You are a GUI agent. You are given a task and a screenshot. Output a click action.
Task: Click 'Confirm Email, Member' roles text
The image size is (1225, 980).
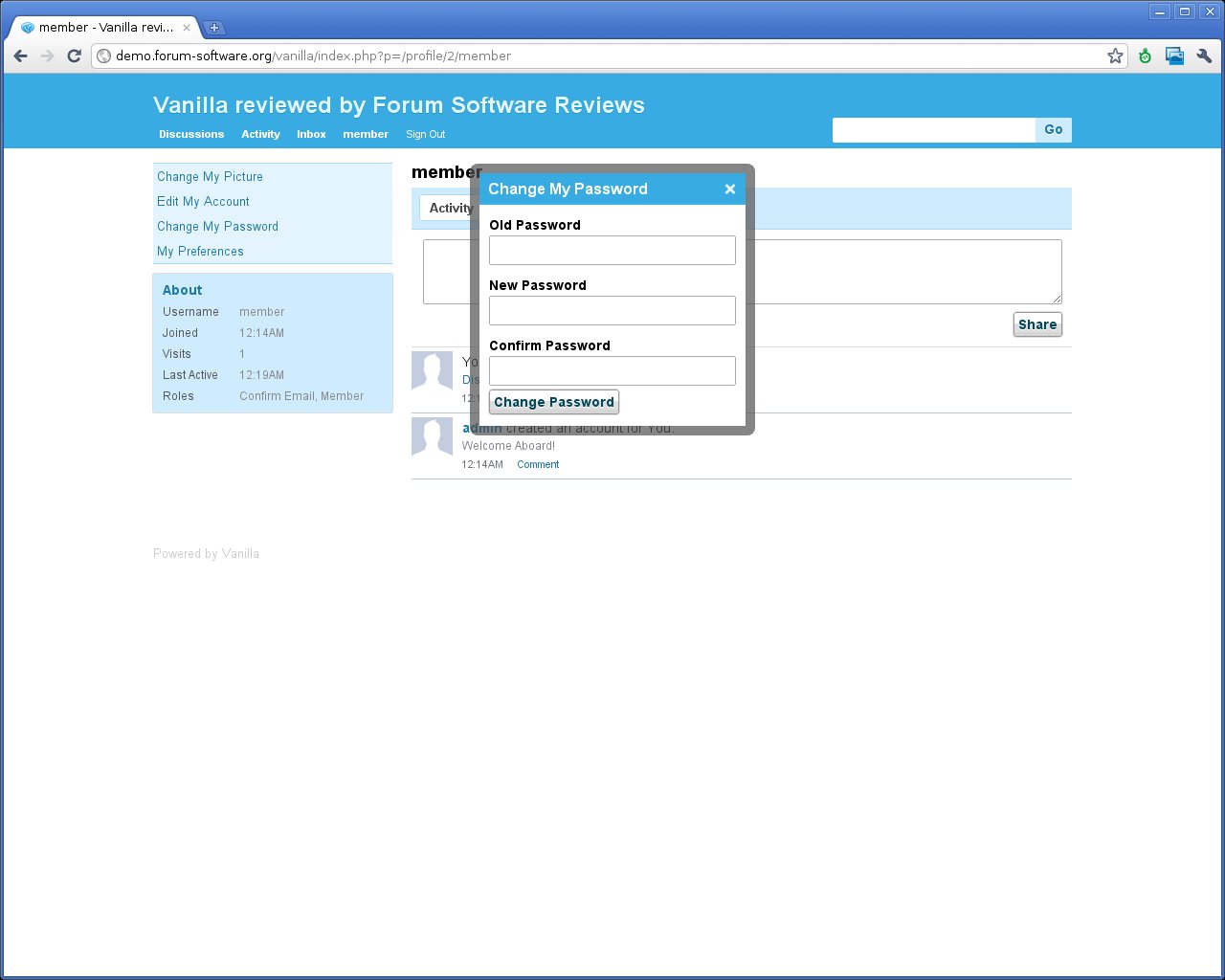(x=301, y=396)
